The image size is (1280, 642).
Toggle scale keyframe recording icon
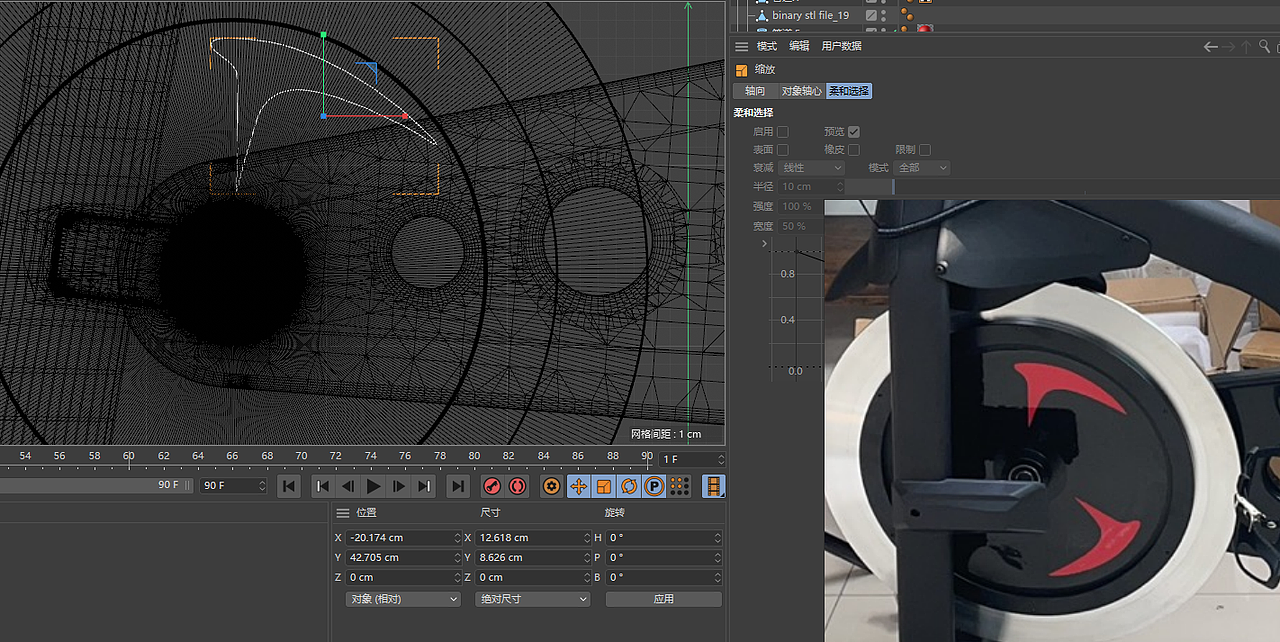603,486
